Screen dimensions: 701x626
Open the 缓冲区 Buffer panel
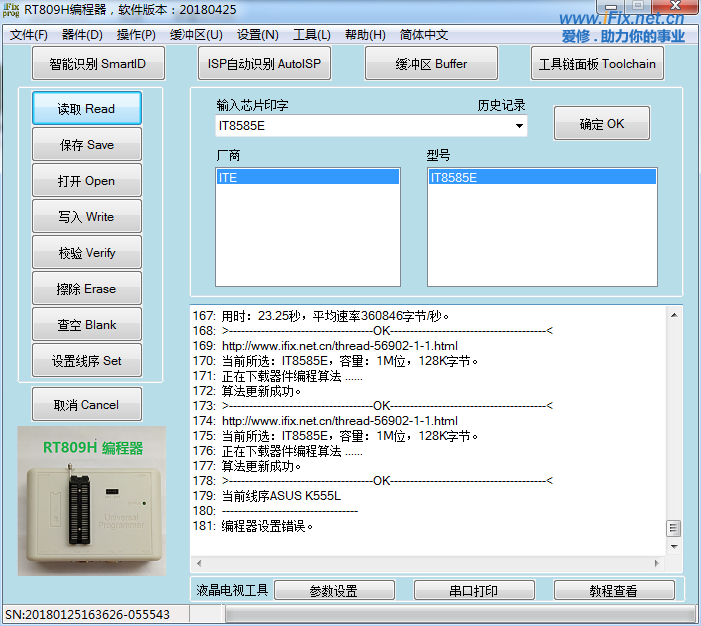pyautogui.click(x=431, y=63)
